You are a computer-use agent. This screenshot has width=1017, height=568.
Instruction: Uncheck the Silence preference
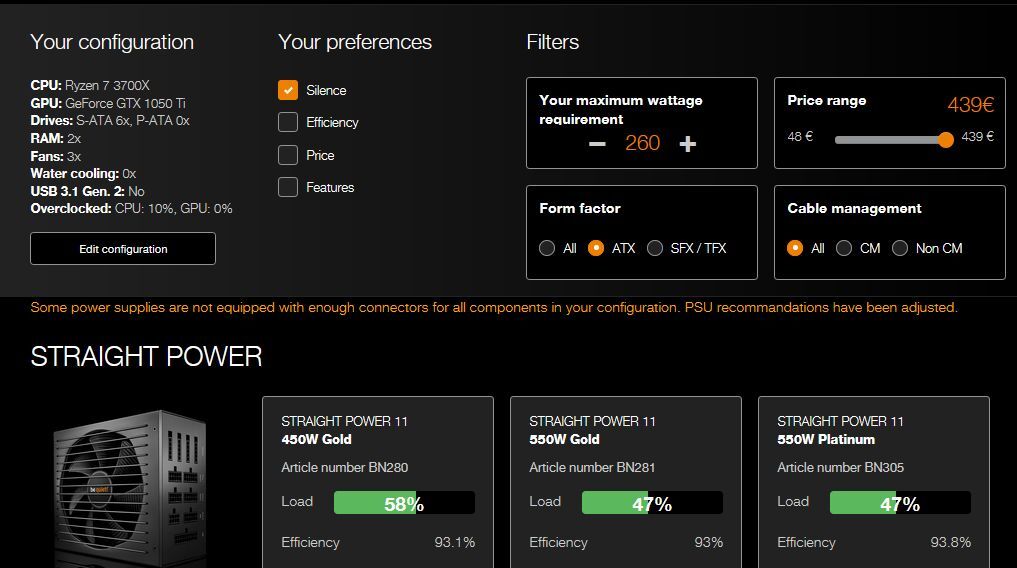tap(288, 90)
